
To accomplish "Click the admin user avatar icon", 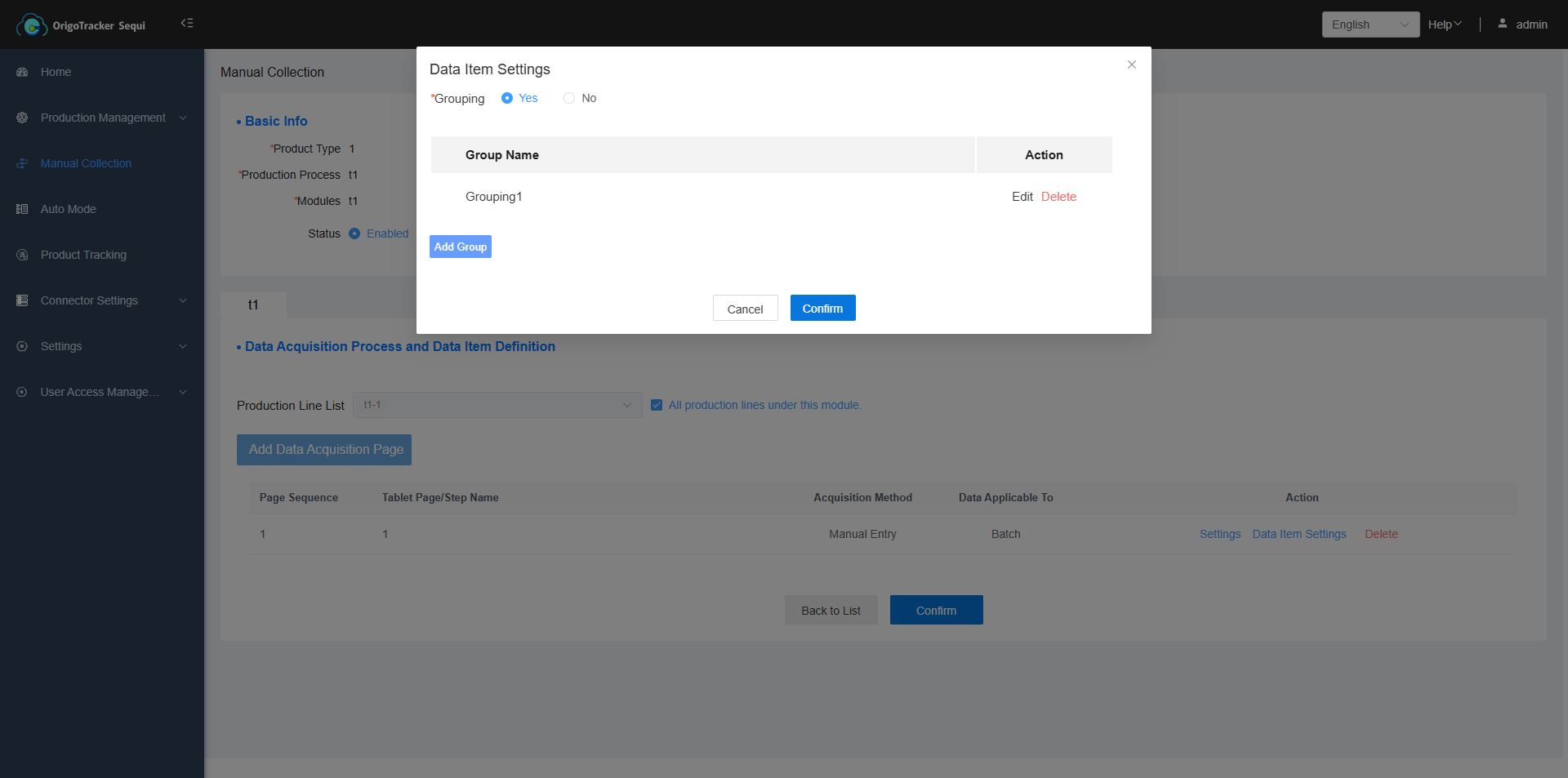I will coord(1502,24).
